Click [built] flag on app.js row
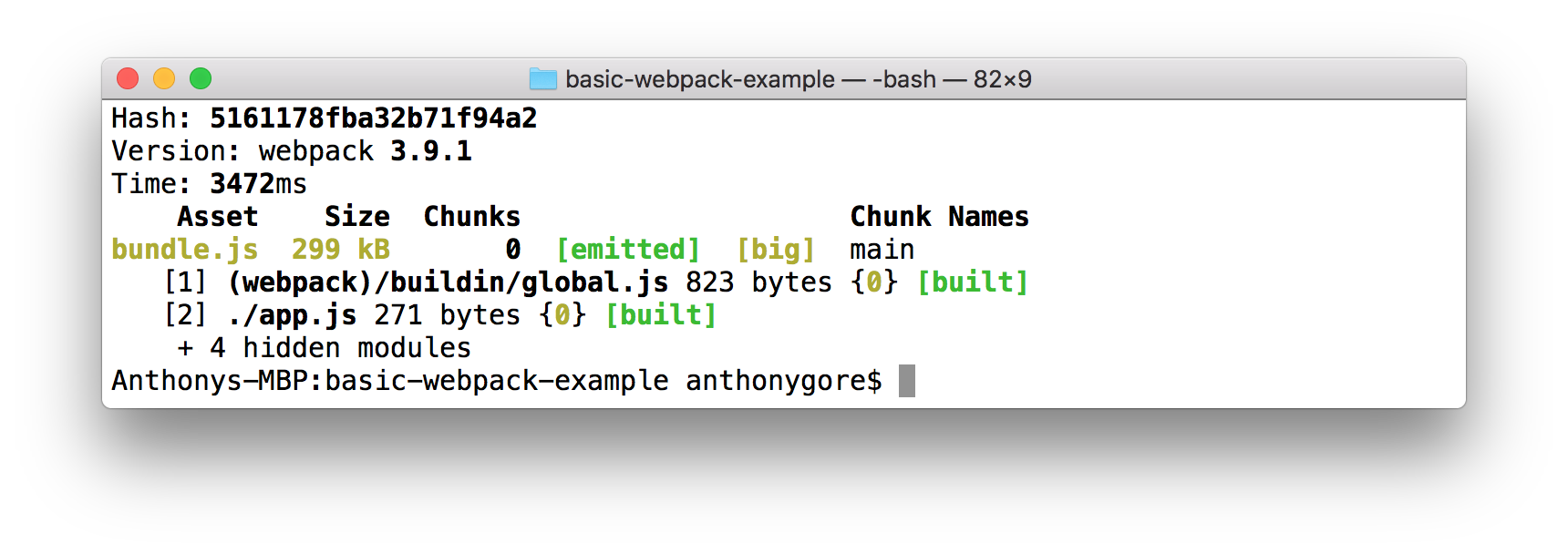Screen dimensions: 1568x554 tap(660, 315)
